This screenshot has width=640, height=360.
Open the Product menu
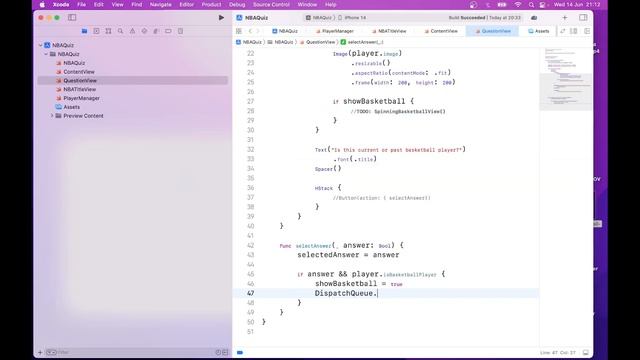211,4
